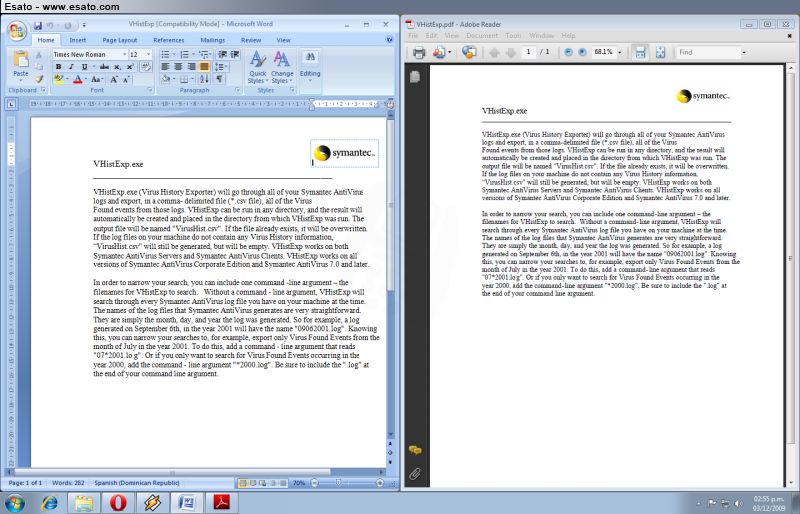Screen dimensions: 800x514
Task: Switch to the Page Layout tab in Word
Action: tap(119, 40)
